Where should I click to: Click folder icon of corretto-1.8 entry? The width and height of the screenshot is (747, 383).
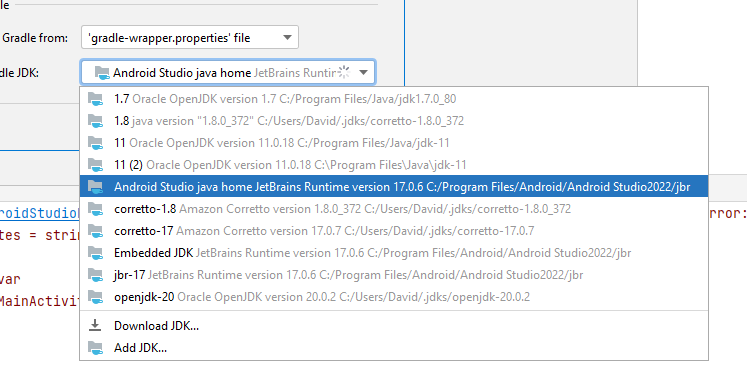pos(96,209)
